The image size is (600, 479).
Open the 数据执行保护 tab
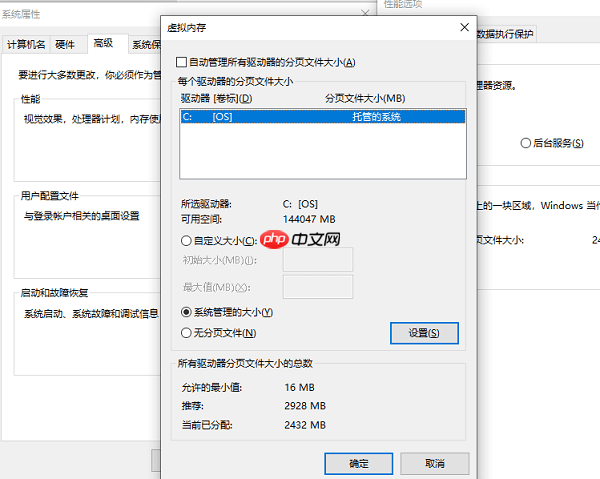pyautogui.click(x=505, y=34)
